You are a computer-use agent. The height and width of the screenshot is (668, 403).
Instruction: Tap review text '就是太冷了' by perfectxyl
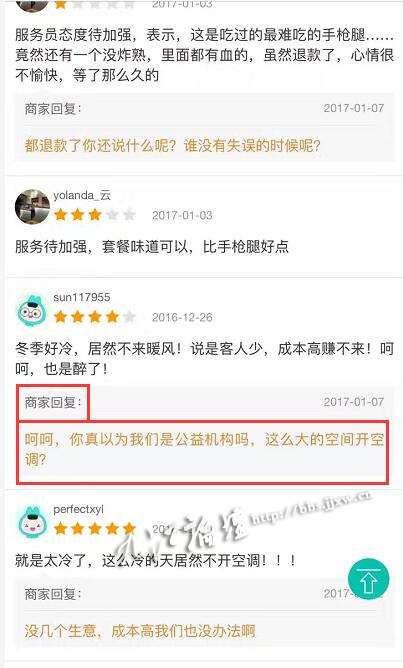tap(156, 561)
